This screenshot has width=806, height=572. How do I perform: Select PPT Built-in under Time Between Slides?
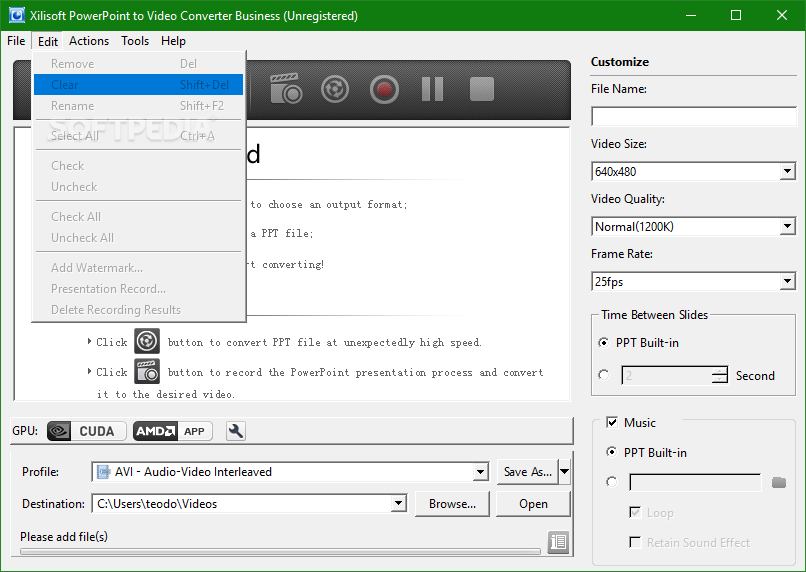tap(603, 342)
